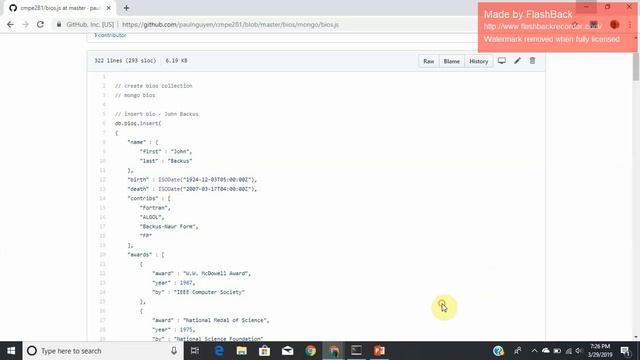Open Mail app from taskbar
This screenshot has height=360, width=640.
click(287, 351)
